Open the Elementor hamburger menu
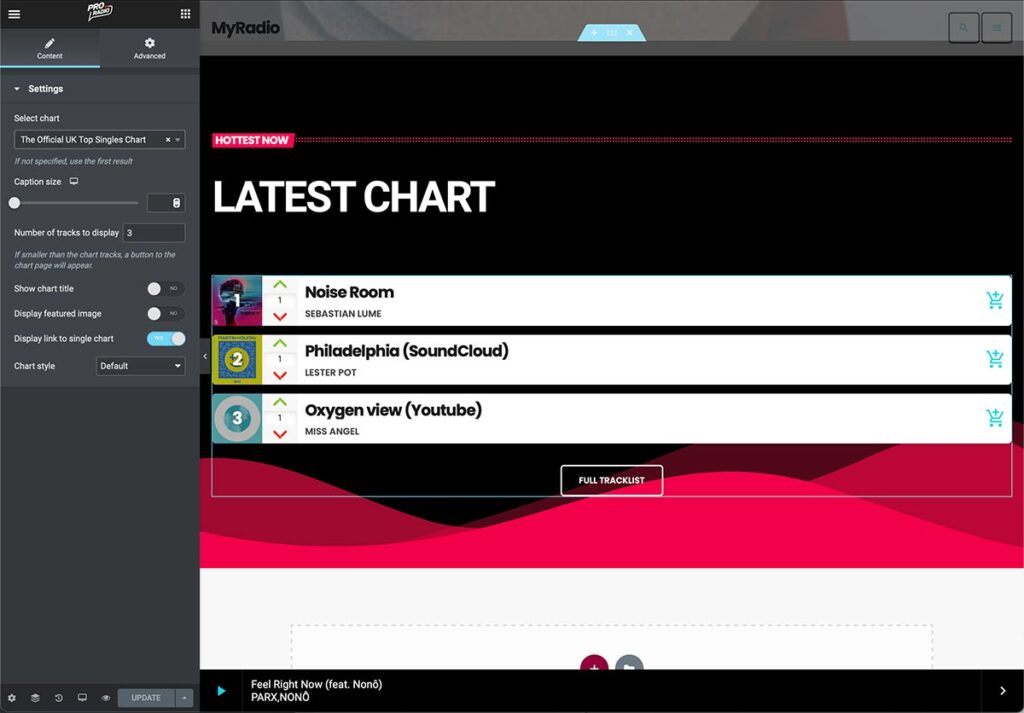This screenshot has height=713, width=1024. [x=14, y=14]
